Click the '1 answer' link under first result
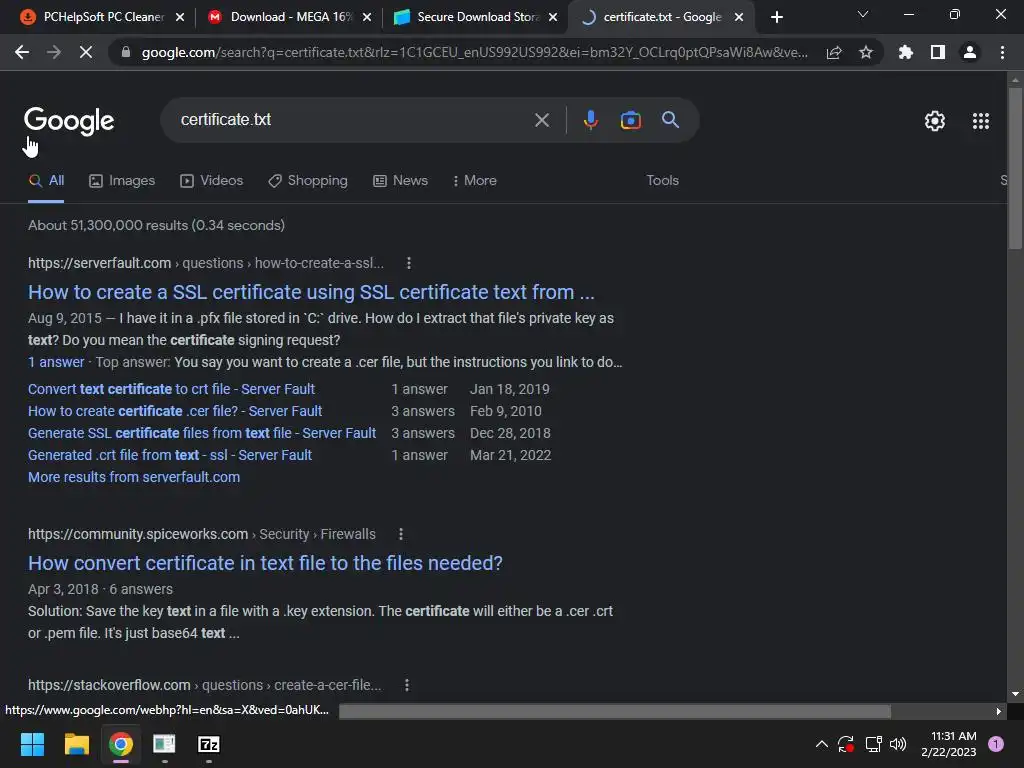The height and width of the screenshot is (768, 1024). [x=56, y=362]
